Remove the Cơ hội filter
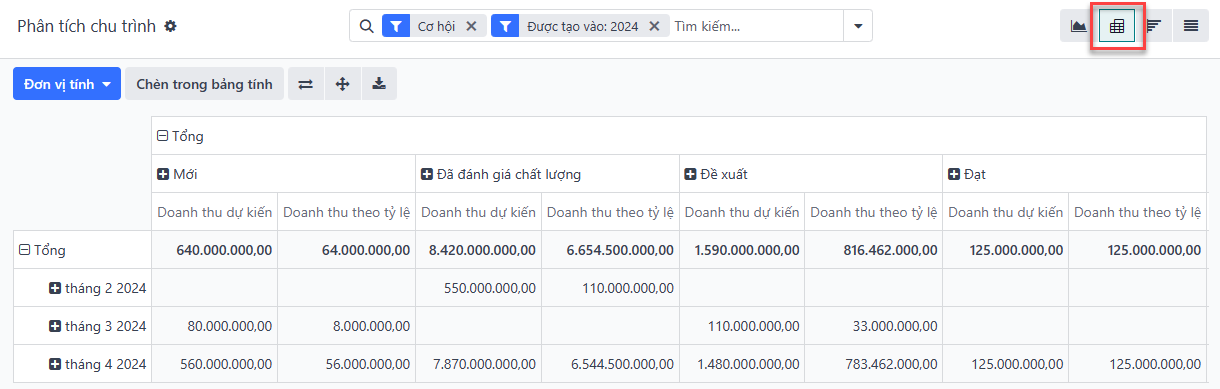The height and width of the screenshot is (389, 1220). pos(472,26)
